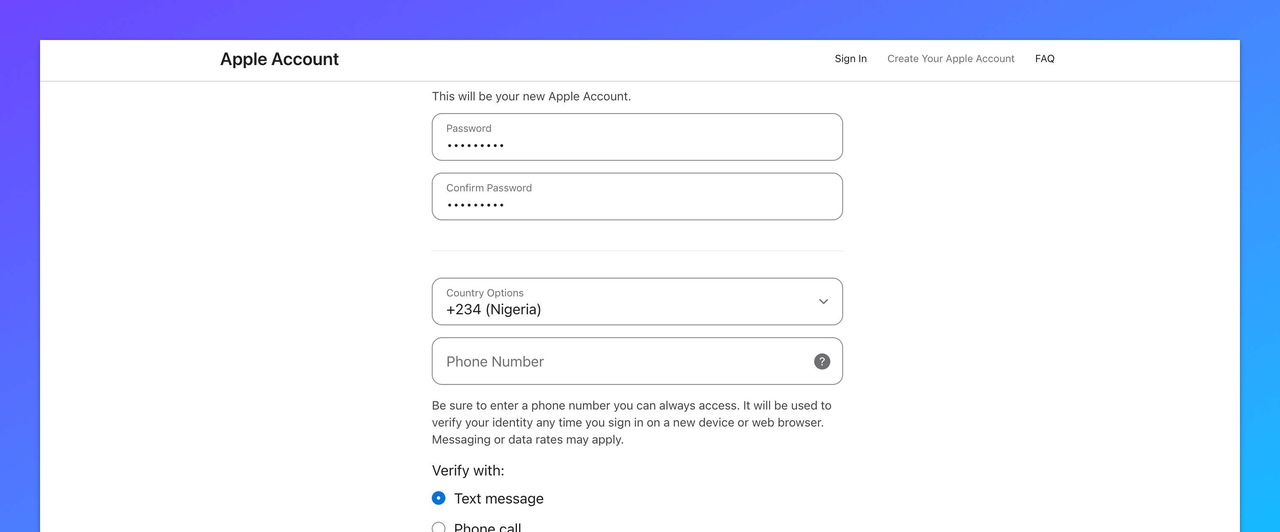Image resolution: width=1280 pixels, height=532 pixels.
Task: Click the masked dots in Confirm Password
Action: click(x=476, y=206)
